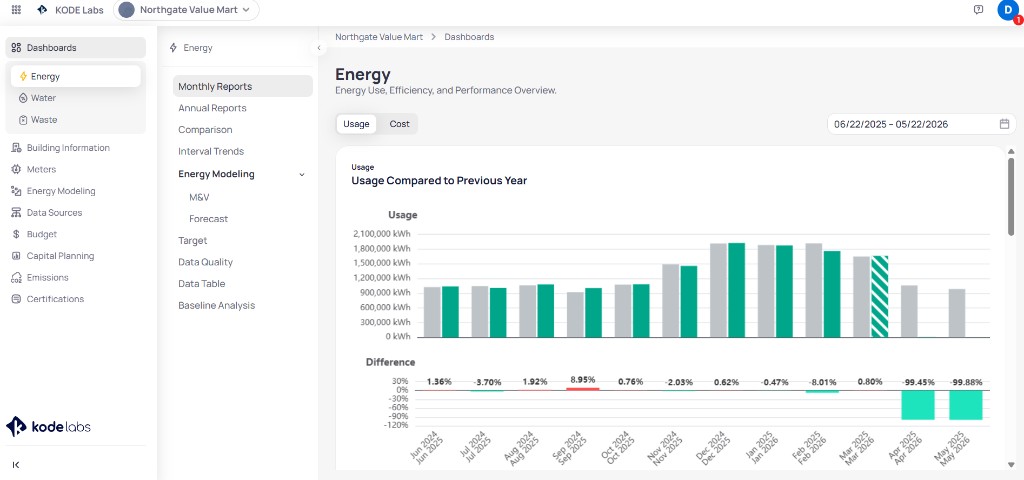Switch to the Cost toggle
This screenshot has width=1024, height=480.
tap(400, 124)
